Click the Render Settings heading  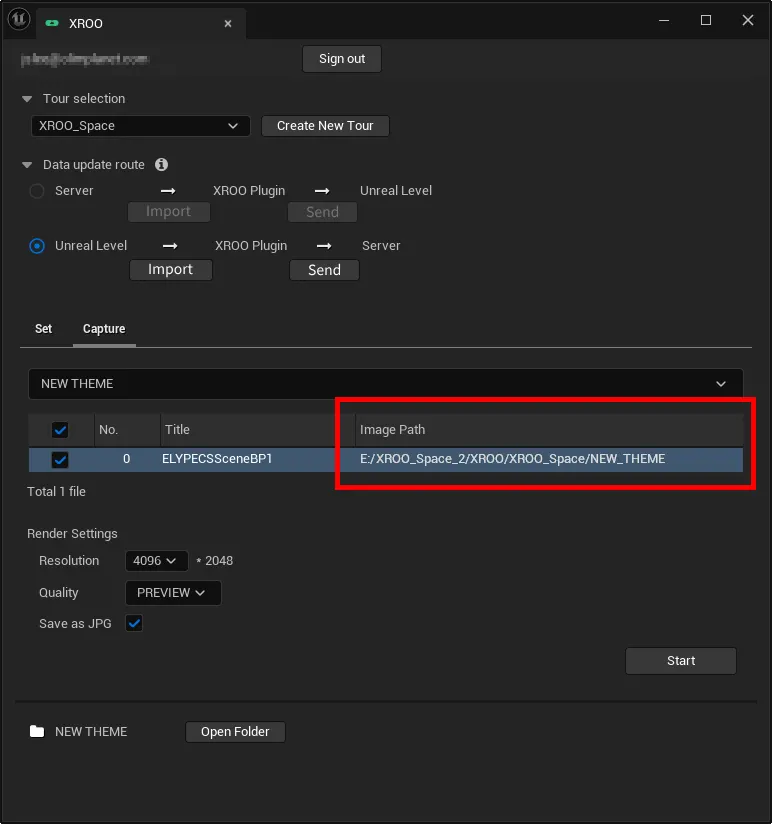(72, 534)
